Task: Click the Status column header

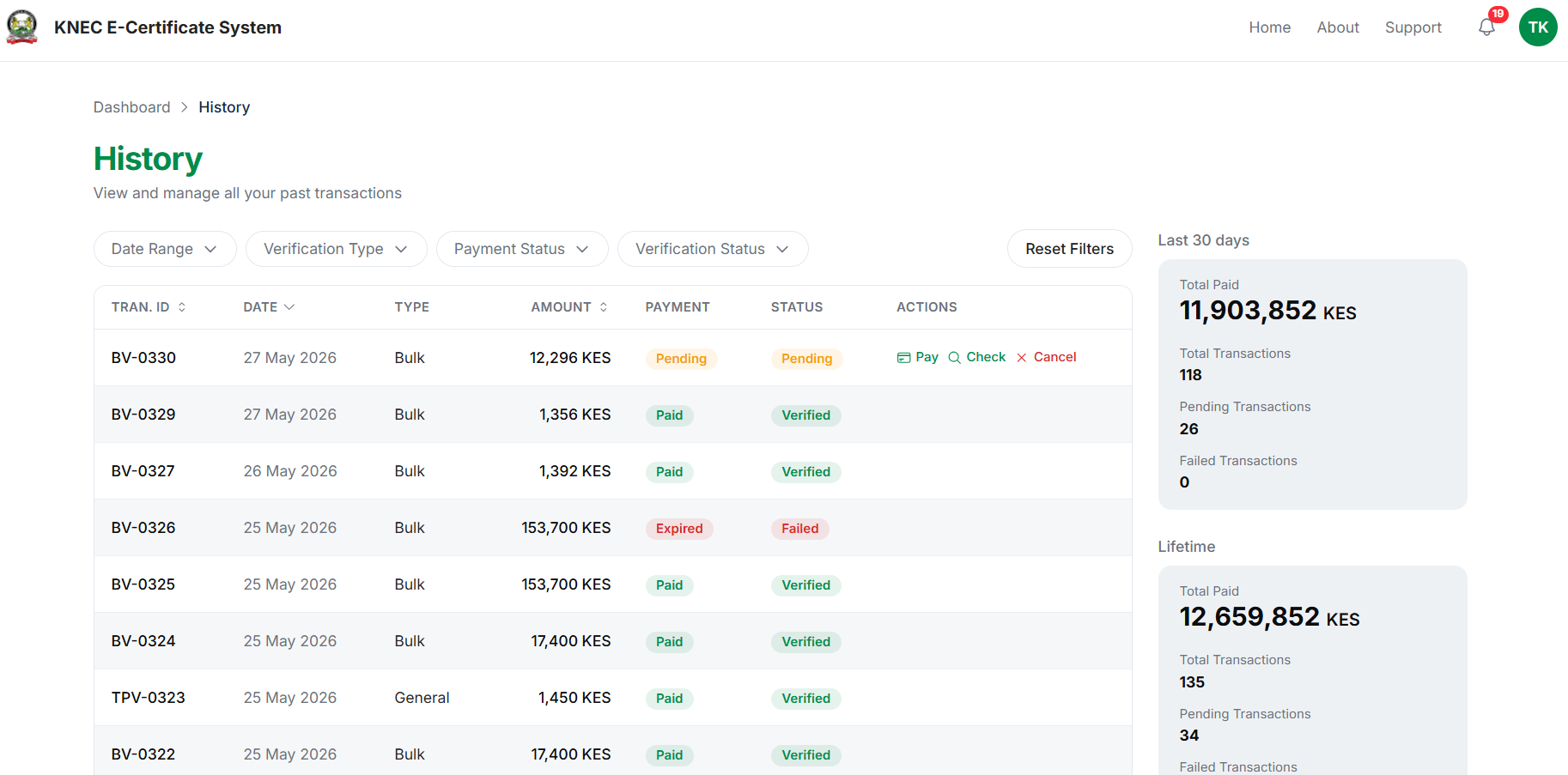Action: click(x=797, y=307)
